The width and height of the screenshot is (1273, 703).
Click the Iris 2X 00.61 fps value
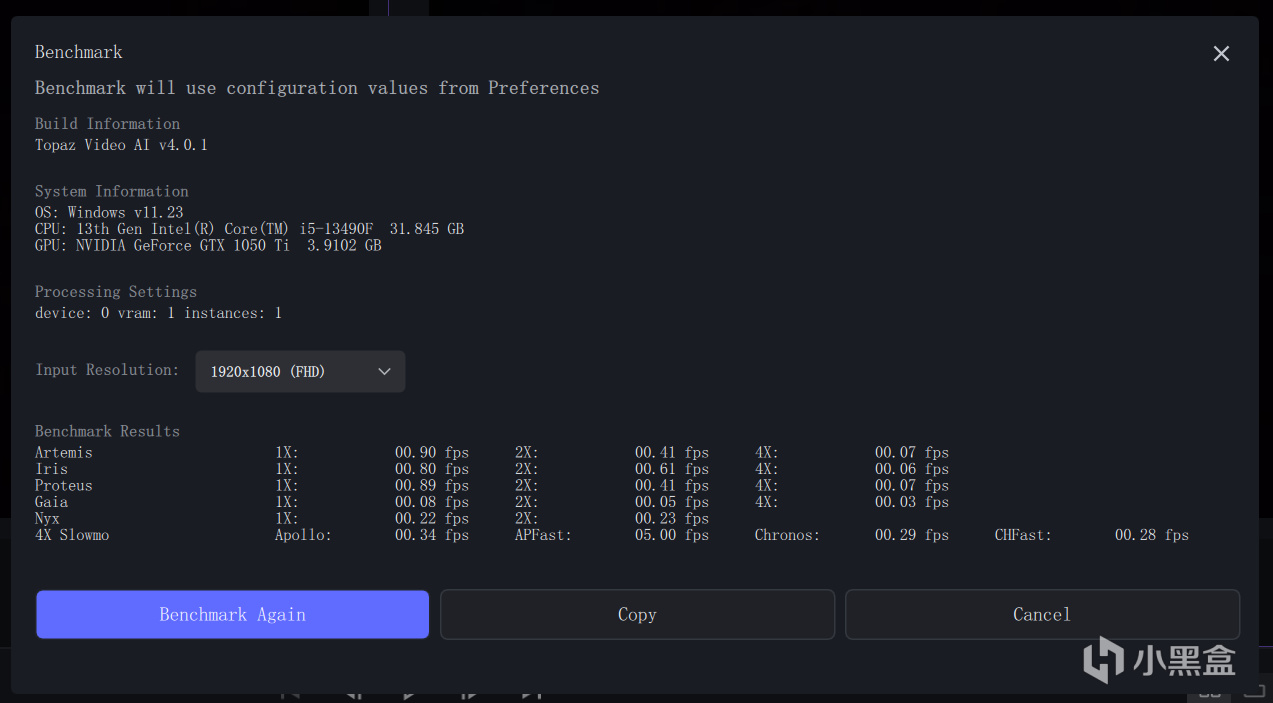click(672, 469)
